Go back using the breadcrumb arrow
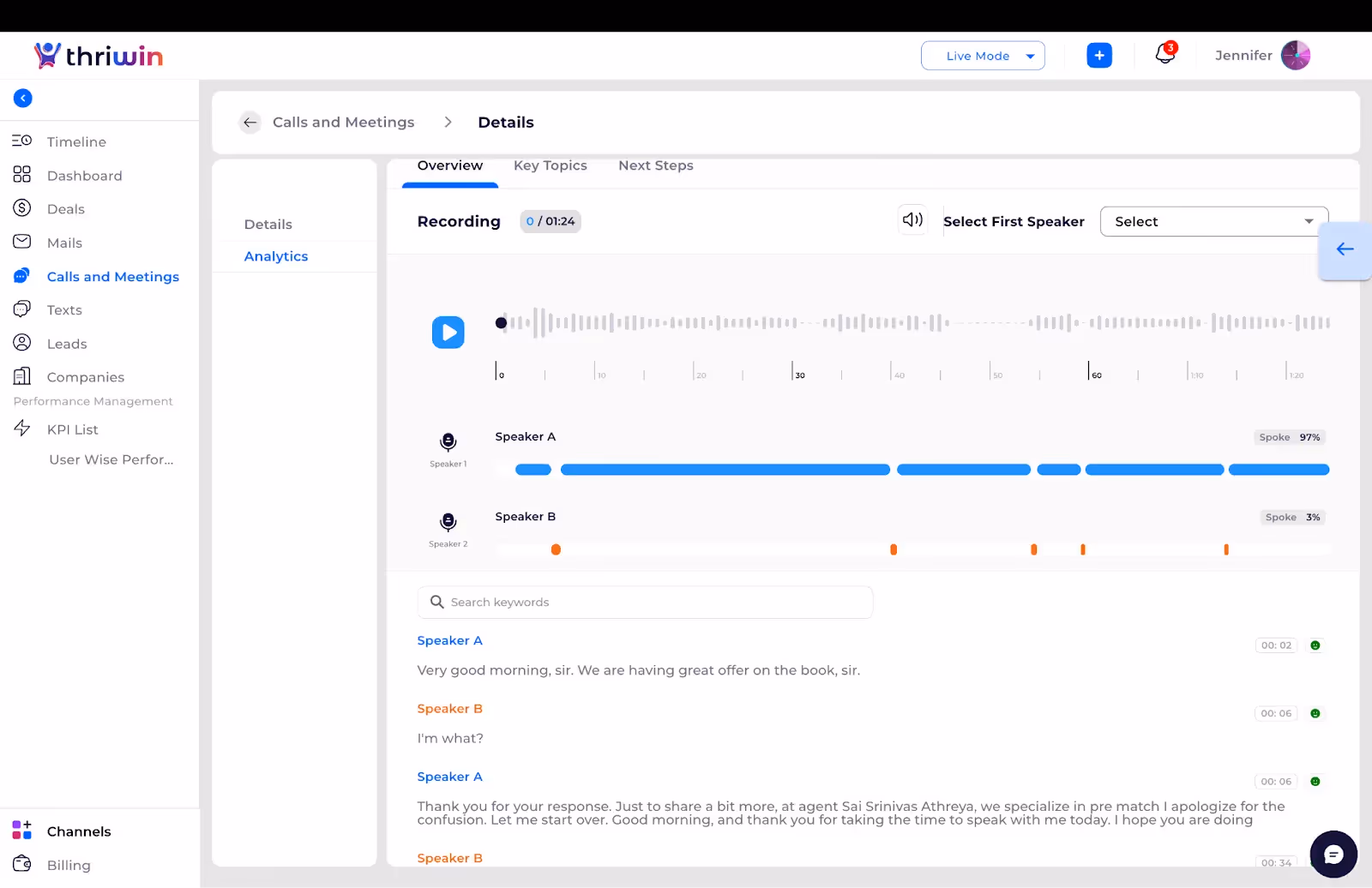1372x888 pixels. pyautogui.click(x=250, y=123)
